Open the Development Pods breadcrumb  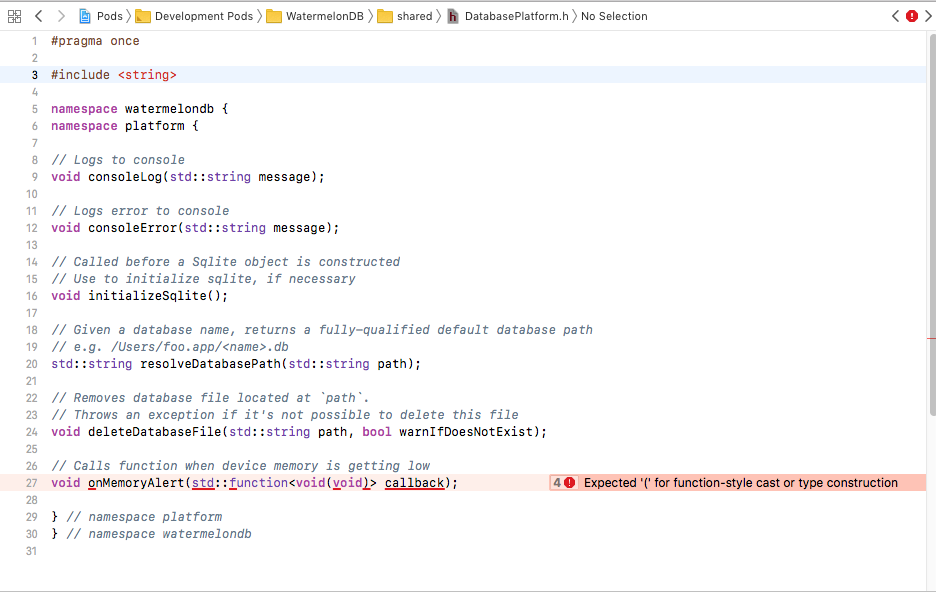(204, 16)
